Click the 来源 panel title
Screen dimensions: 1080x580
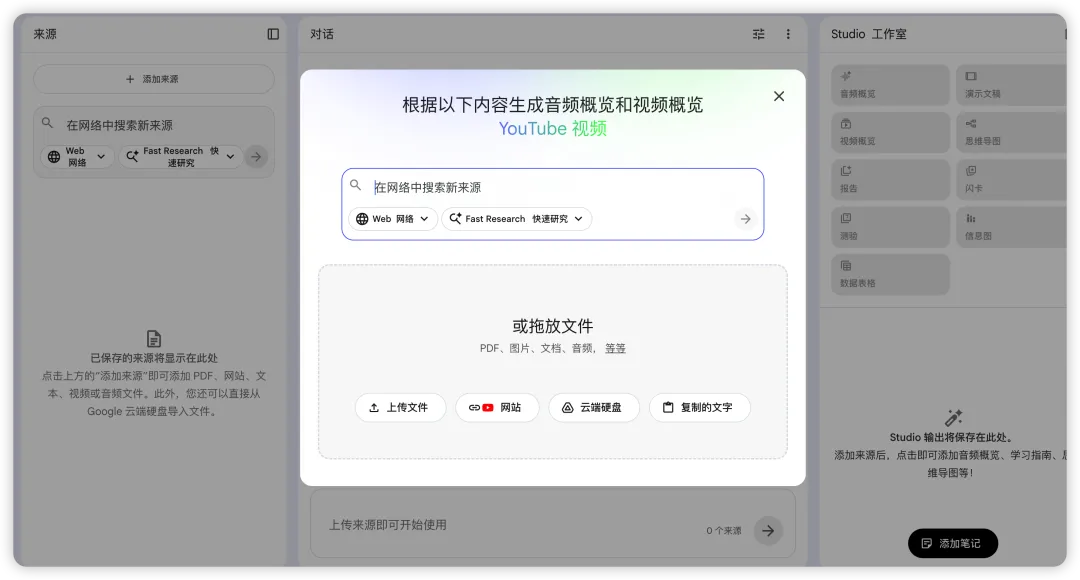45,34
